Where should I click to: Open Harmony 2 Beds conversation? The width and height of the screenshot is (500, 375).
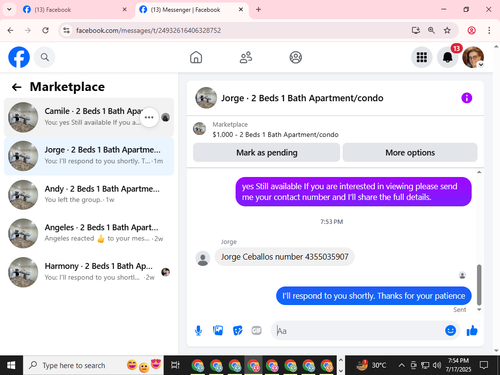point(89,272)
